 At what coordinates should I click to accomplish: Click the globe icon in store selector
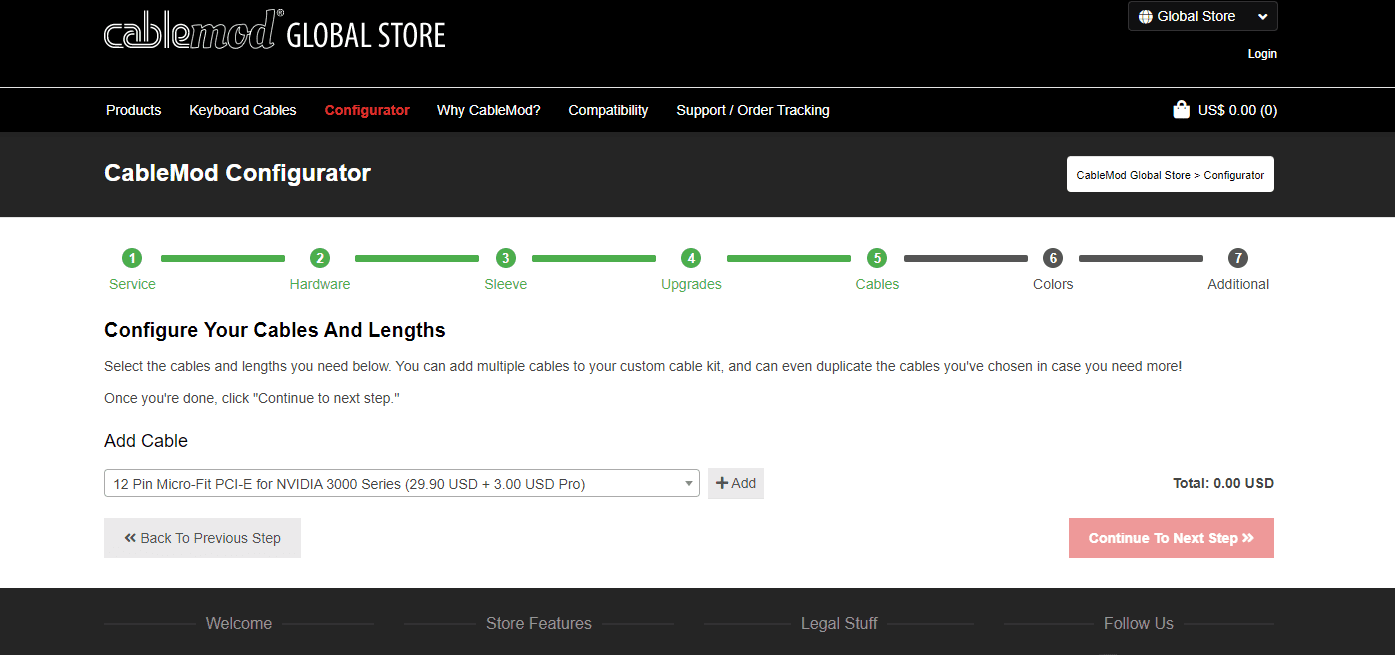coord(1146,16)
